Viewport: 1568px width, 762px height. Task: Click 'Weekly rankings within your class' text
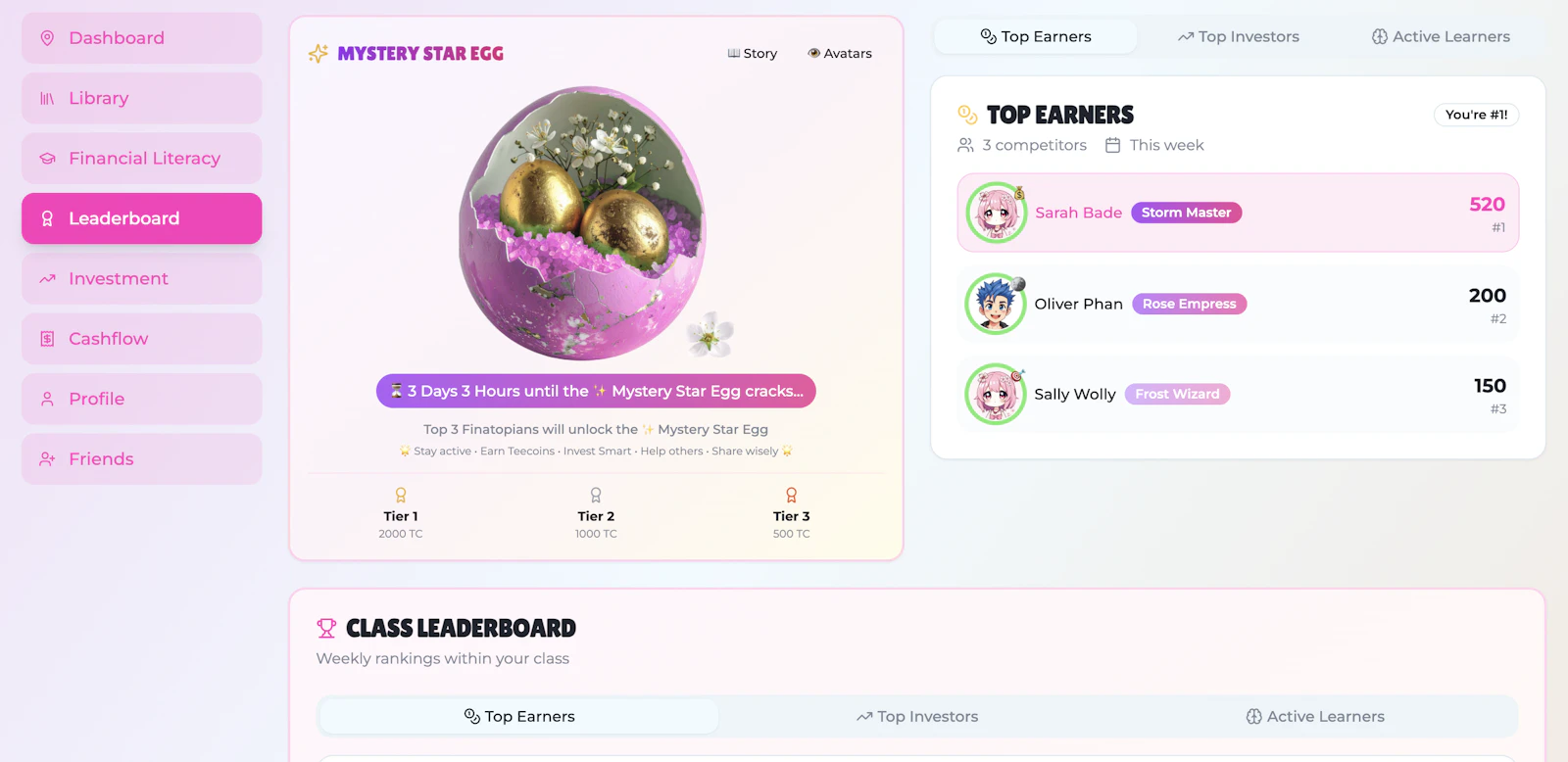[442, 658]
